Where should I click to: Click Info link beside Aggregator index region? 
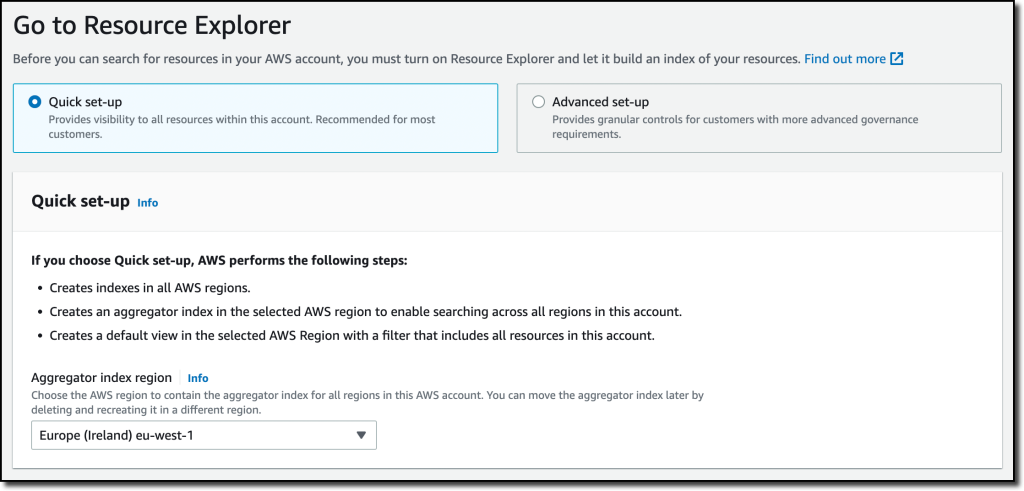point(198,378)
